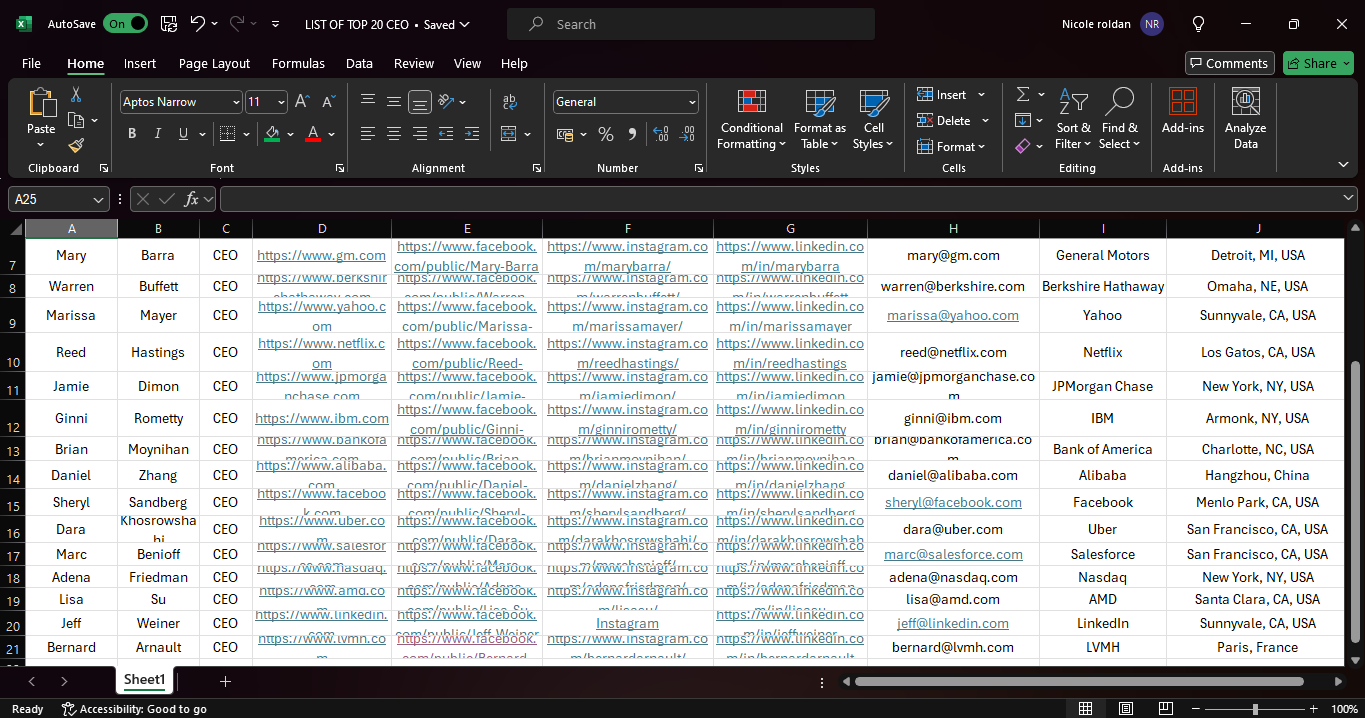
Task: Click the Add-ins ribbon icon
Action: 1182,110
